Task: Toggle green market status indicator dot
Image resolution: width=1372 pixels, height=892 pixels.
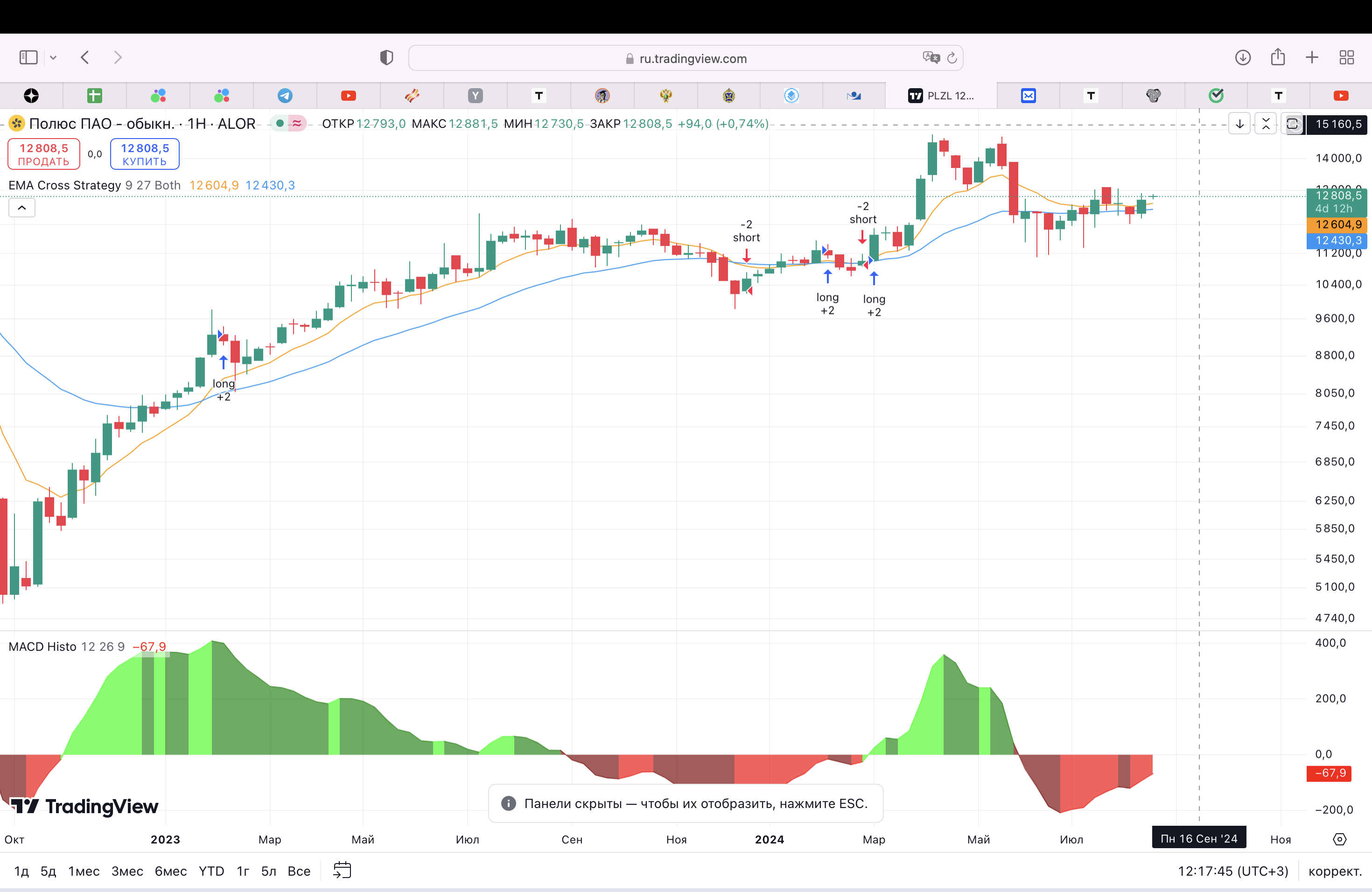Action: [x=280, y=123]
